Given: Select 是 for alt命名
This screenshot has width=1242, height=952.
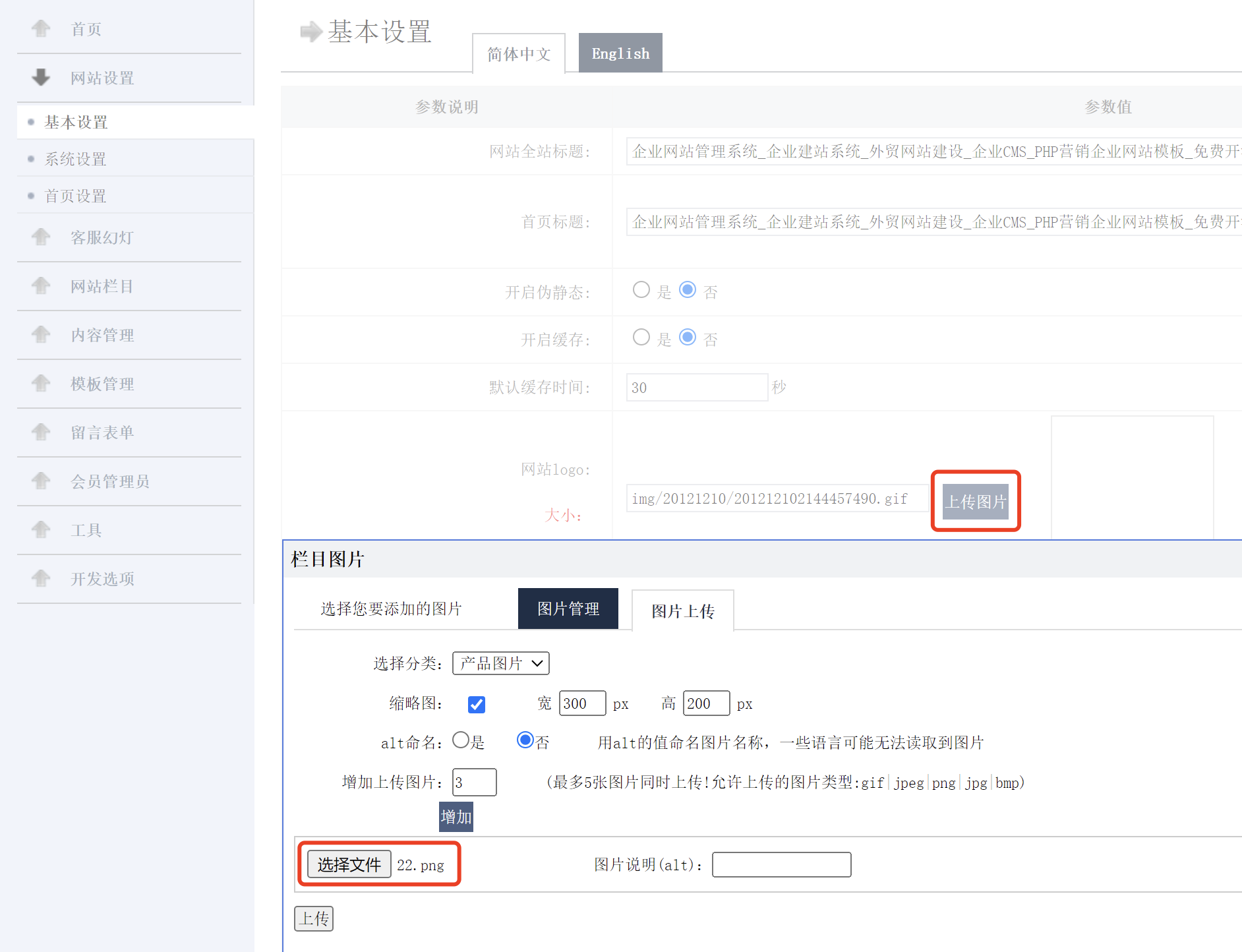Looking at the screenshot, I should click(461, 740).
